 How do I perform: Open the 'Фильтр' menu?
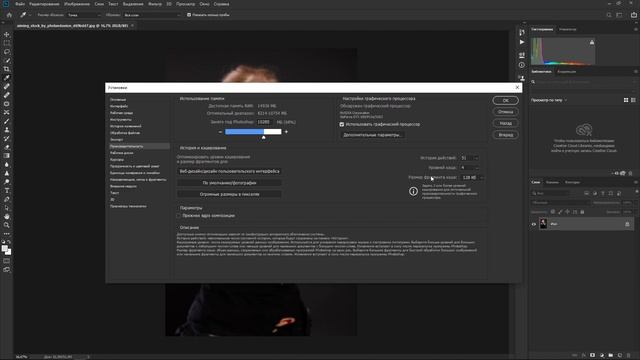[155, 4]
